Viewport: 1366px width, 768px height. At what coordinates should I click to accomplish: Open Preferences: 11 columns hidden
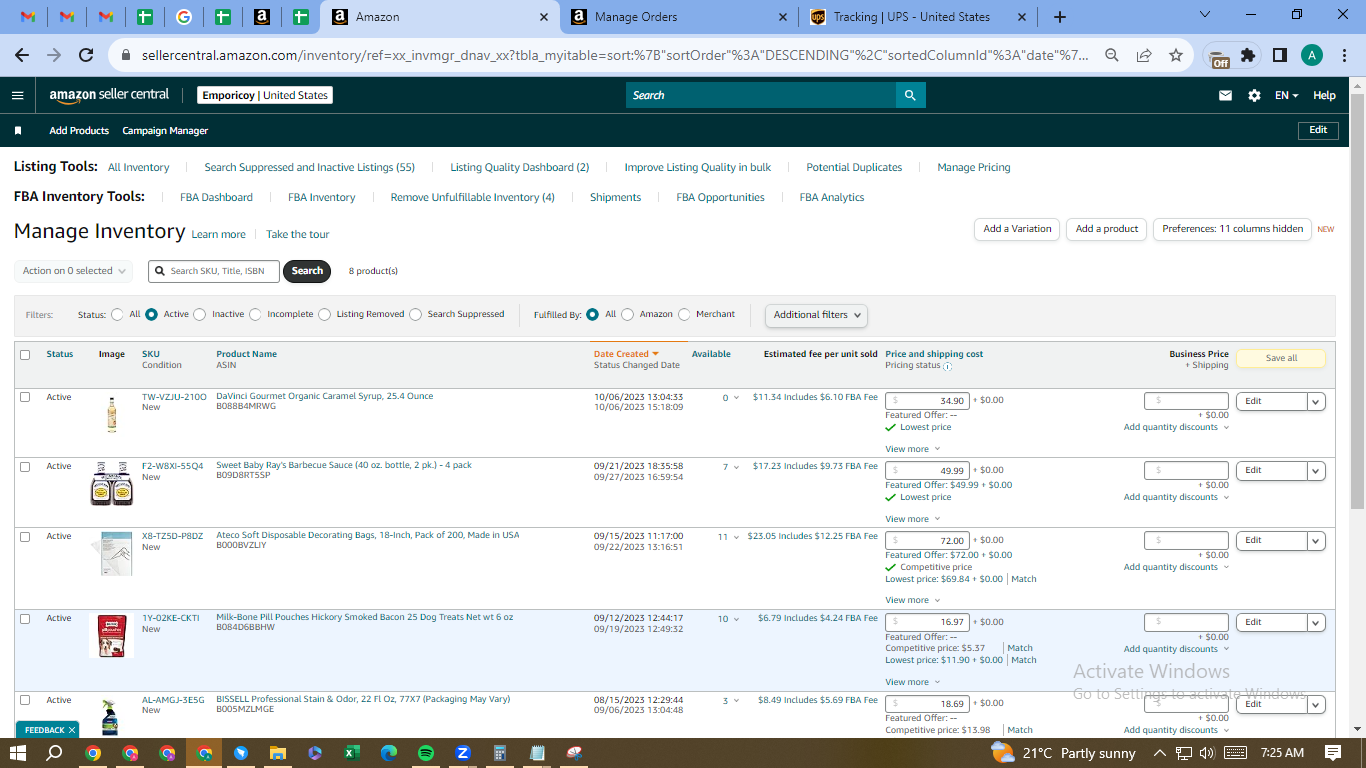pyautogui.click(x=1232, y=229)
